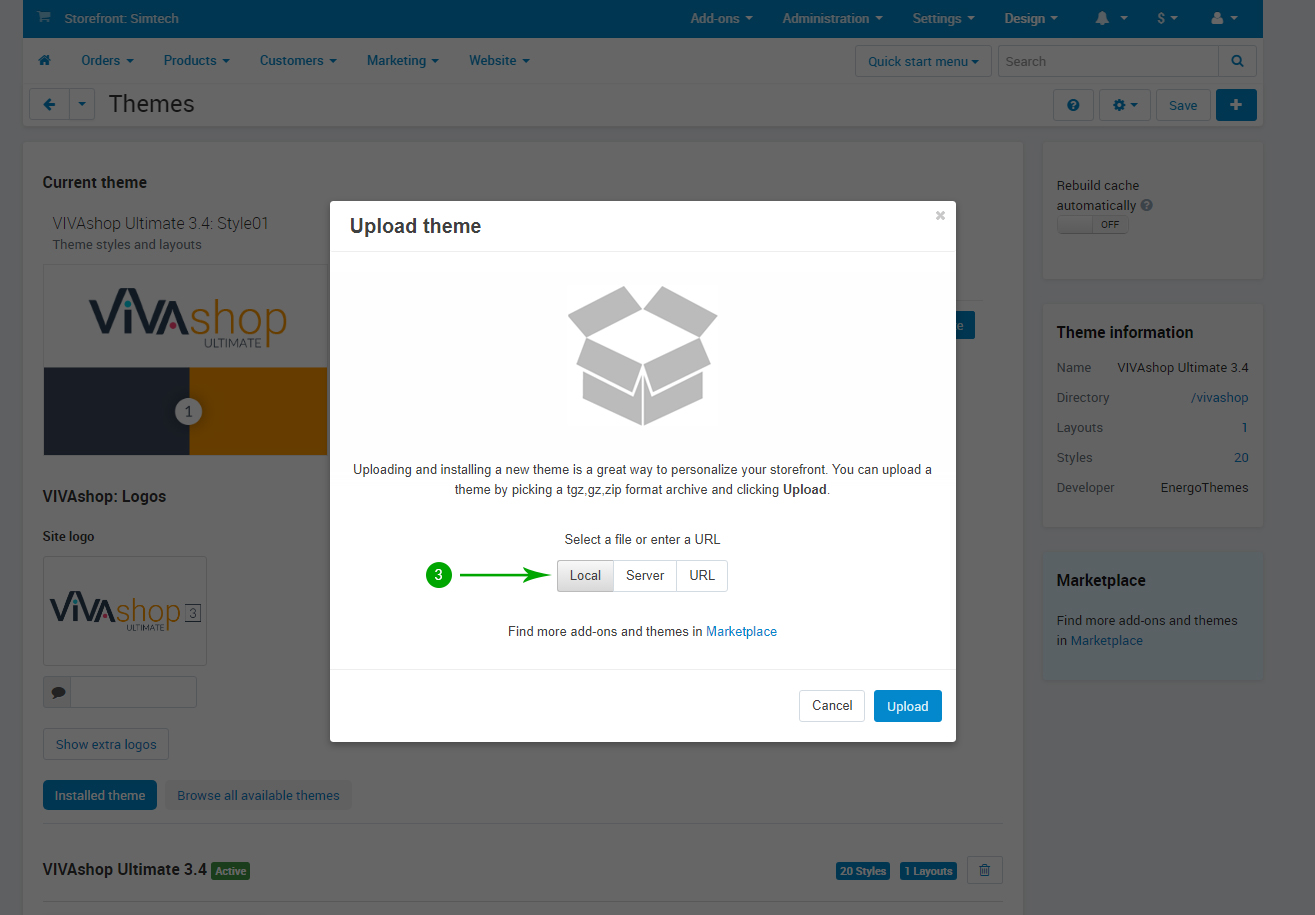
Task: Expand the currency dollar dropdown
Action: click(1167, 18)
